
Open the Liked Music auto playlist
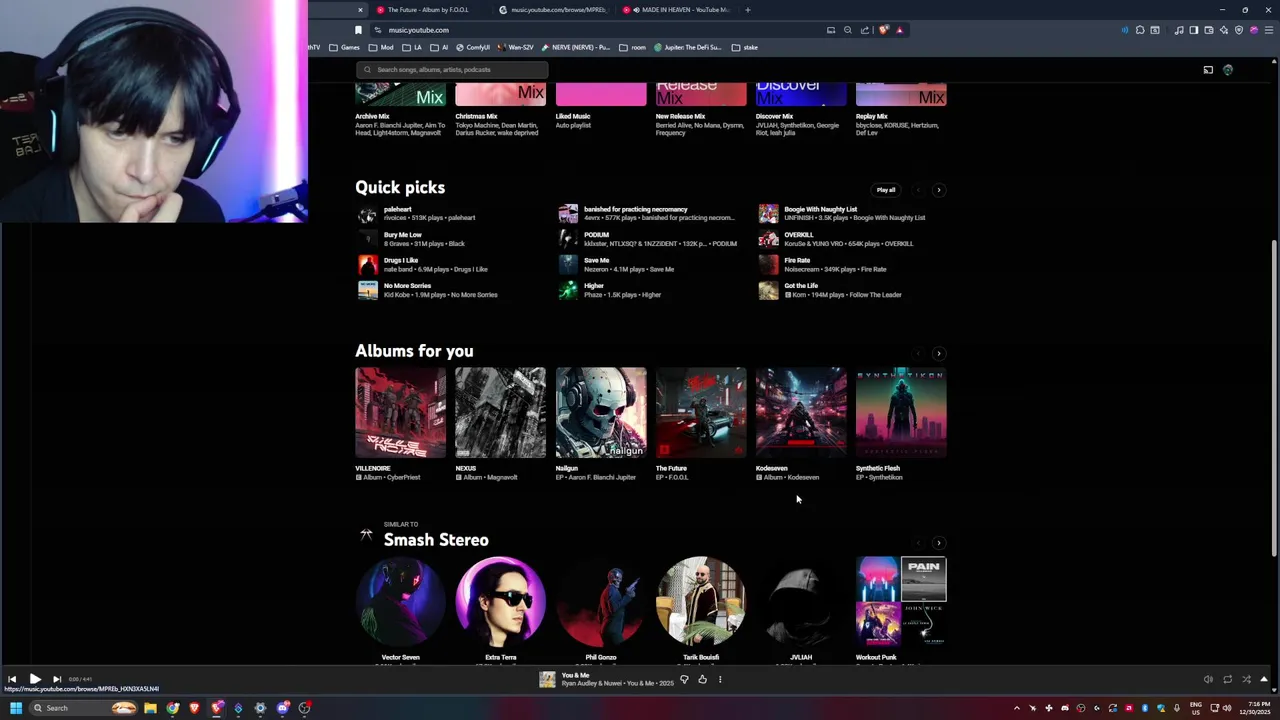click(573, 116)
